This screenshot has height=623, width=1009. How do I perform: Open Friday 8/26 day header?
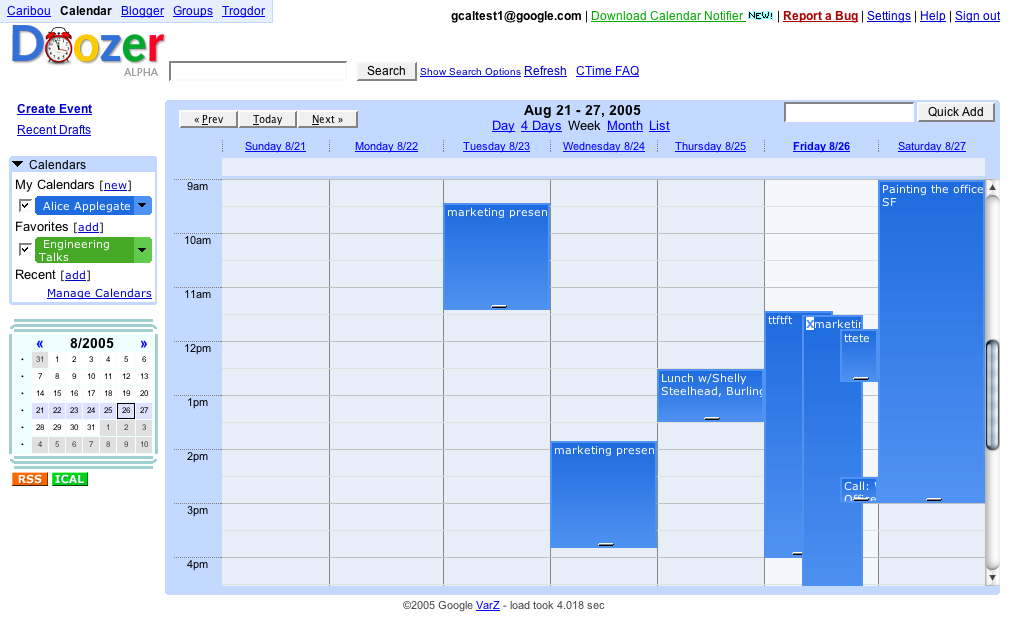click(821, 147)
